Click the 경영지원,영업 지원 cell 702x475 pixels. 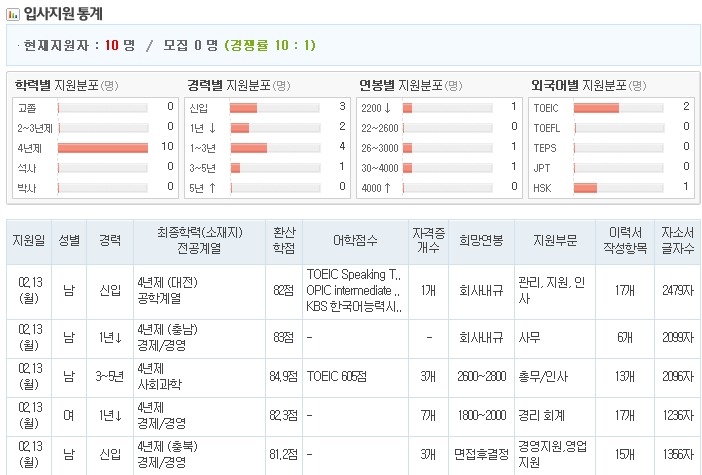tap(555, 455)
